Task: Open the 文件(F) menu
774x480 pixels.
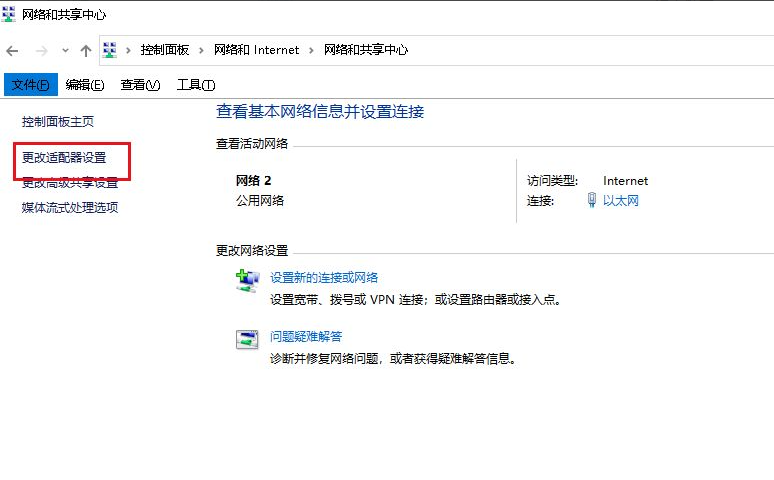Action: coord(31,85)
